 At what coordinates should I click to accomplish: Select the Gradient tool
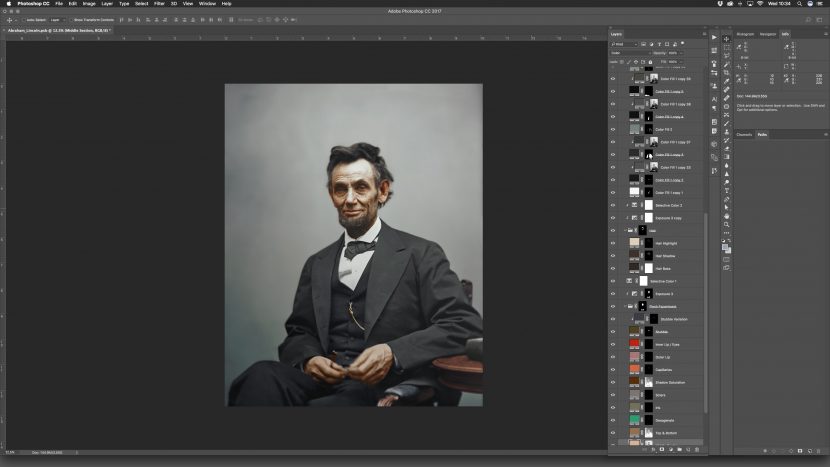(x=726, y=157)
